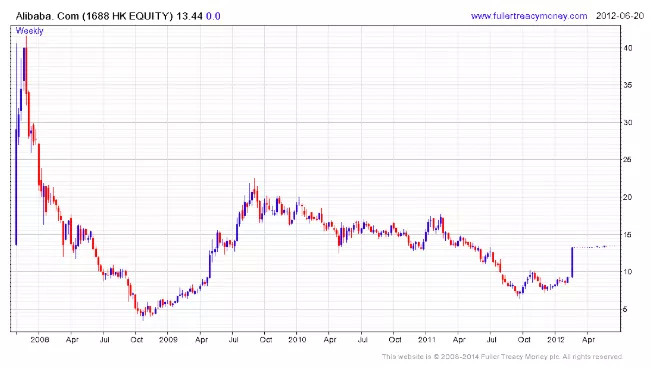The height and width of the screenshot is (368, 651).
Task: Click the 15 price axis label
Action: tap(628, 235)
